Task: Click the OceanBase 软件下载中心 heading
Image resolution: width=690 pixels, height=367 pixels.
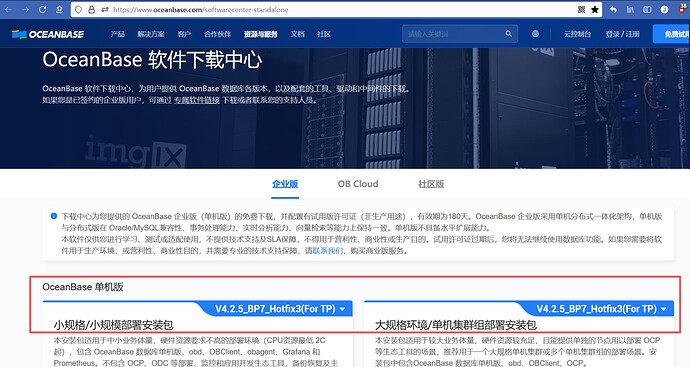Action: point(152,60)
